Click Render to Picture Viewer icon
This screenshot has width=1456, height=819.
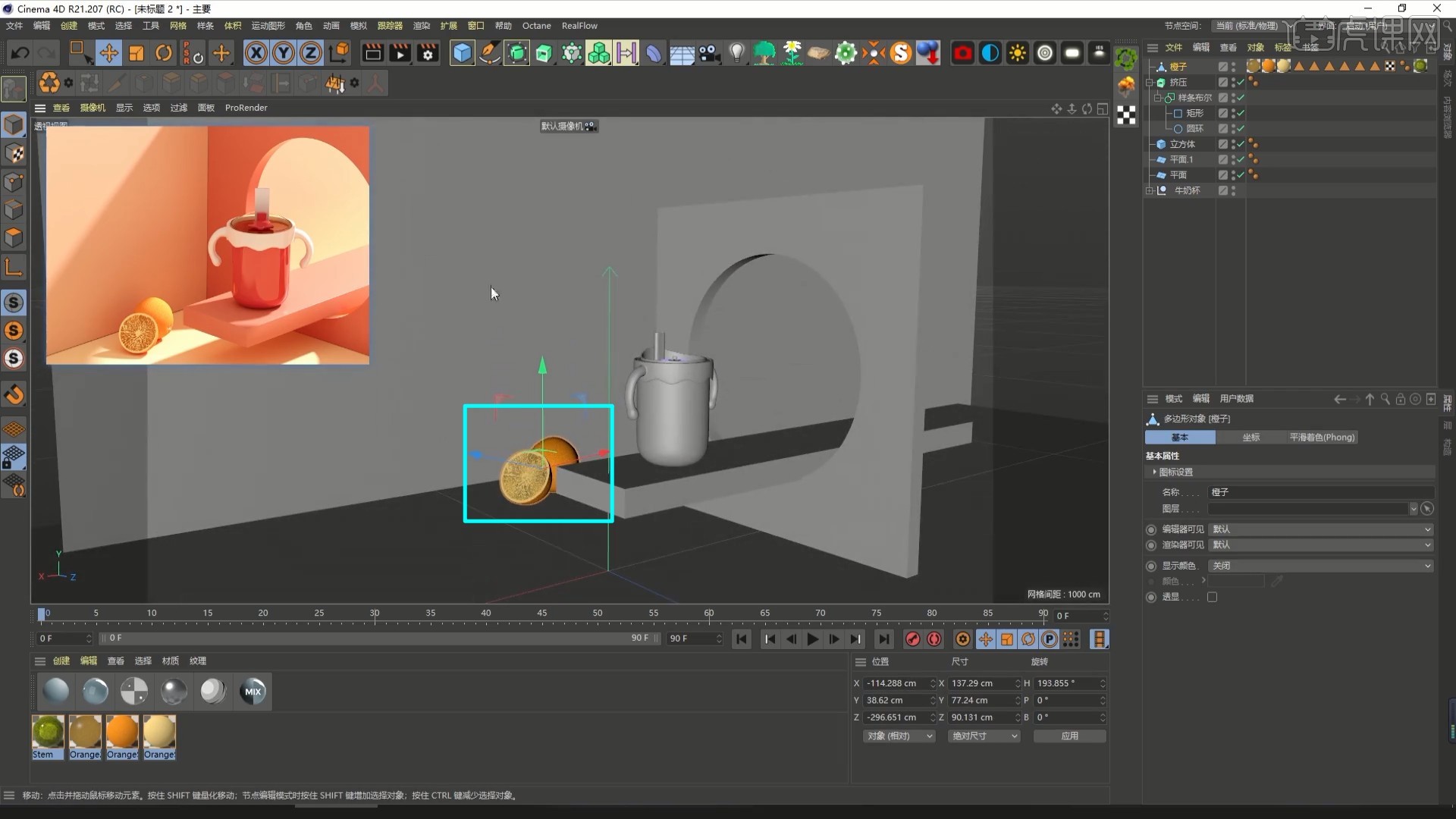tap(400, 52)
